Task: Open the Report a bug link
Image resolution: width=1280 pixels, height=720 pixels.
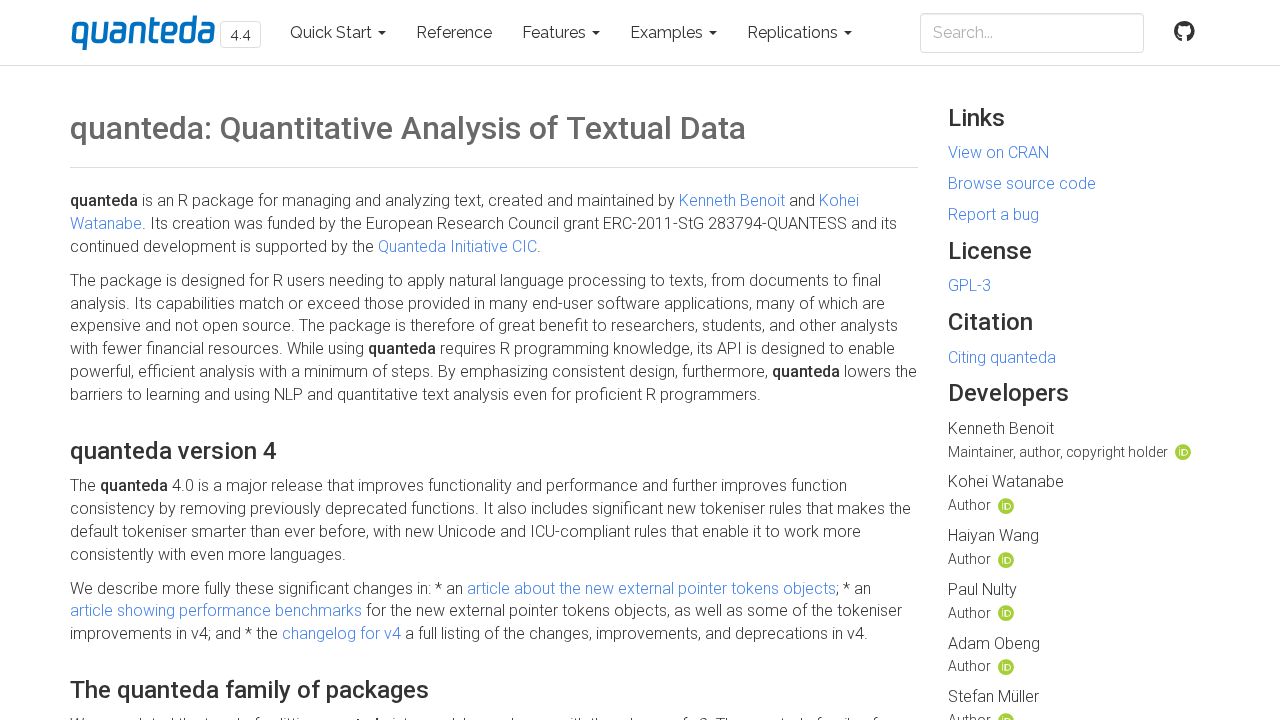Action: point(993,215)
